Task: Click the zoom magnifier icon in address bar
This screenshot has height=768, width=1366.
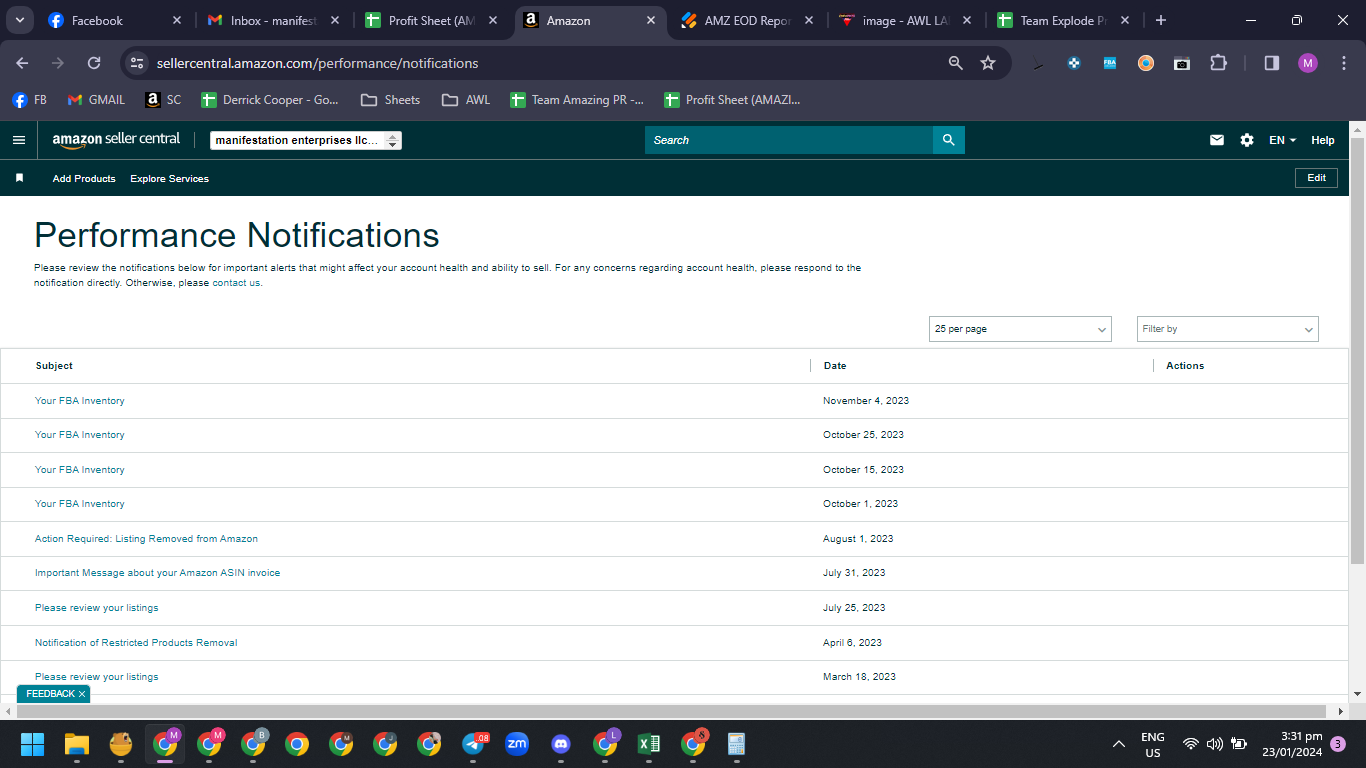Action: pos(956,63)
